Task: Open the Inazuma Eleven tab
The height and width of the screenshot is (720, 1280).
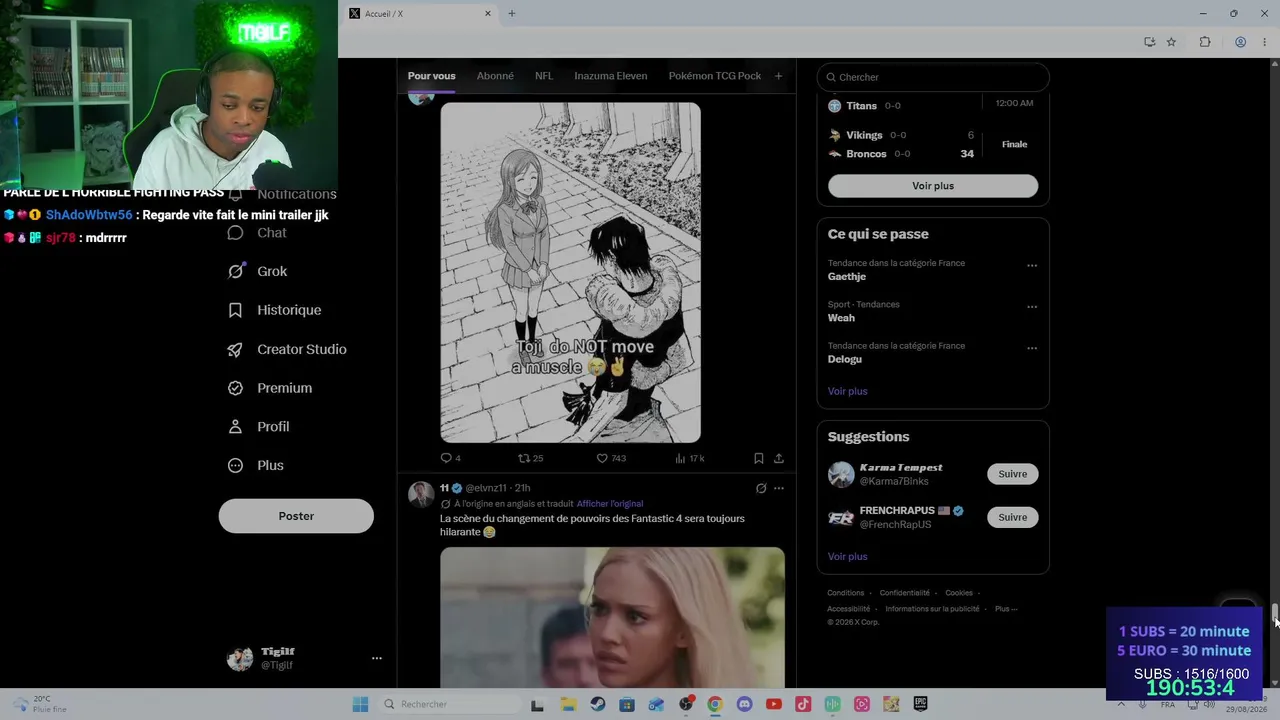Action: pyautogui.click(x=611, y=76)
